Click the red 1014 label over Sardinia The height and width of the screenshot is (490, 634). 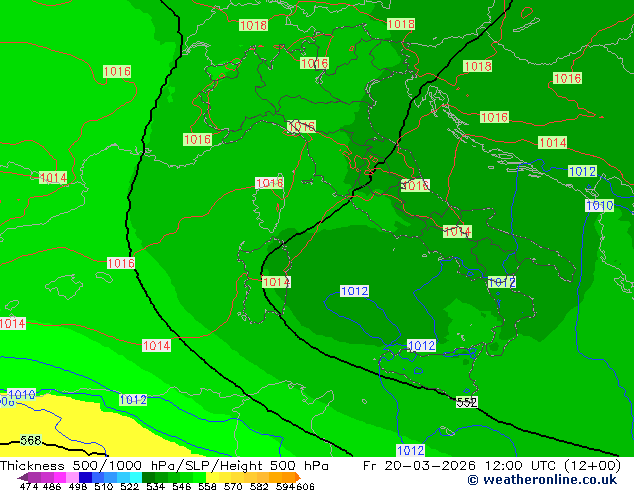pos(276,282)
